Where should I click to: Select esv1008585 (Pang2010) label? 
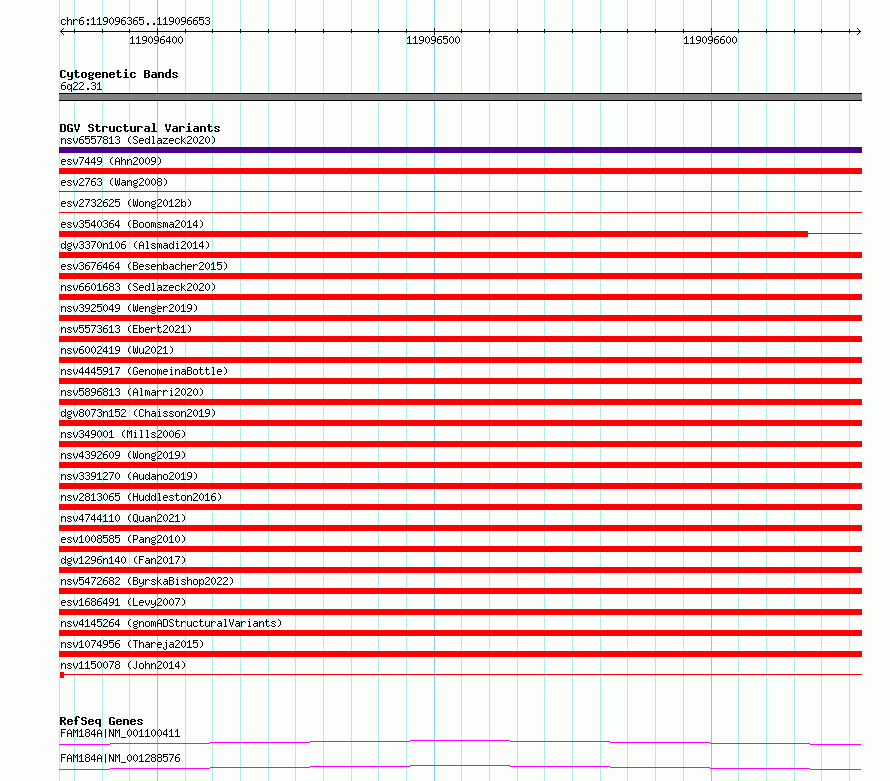point(123,539)
